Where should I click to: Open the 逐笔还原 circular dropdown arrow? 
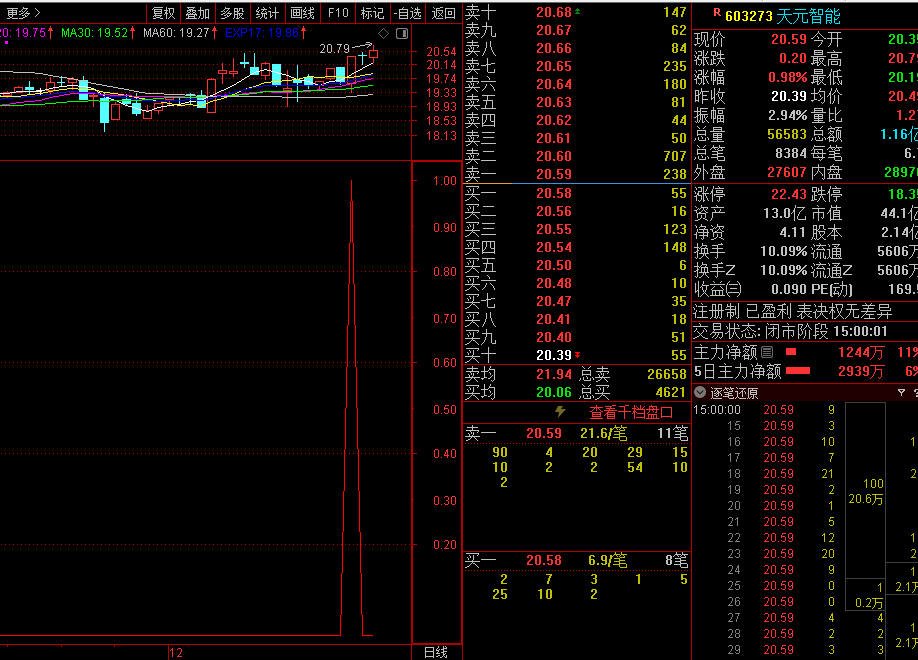pyautogui.click(x=702, y=393)
